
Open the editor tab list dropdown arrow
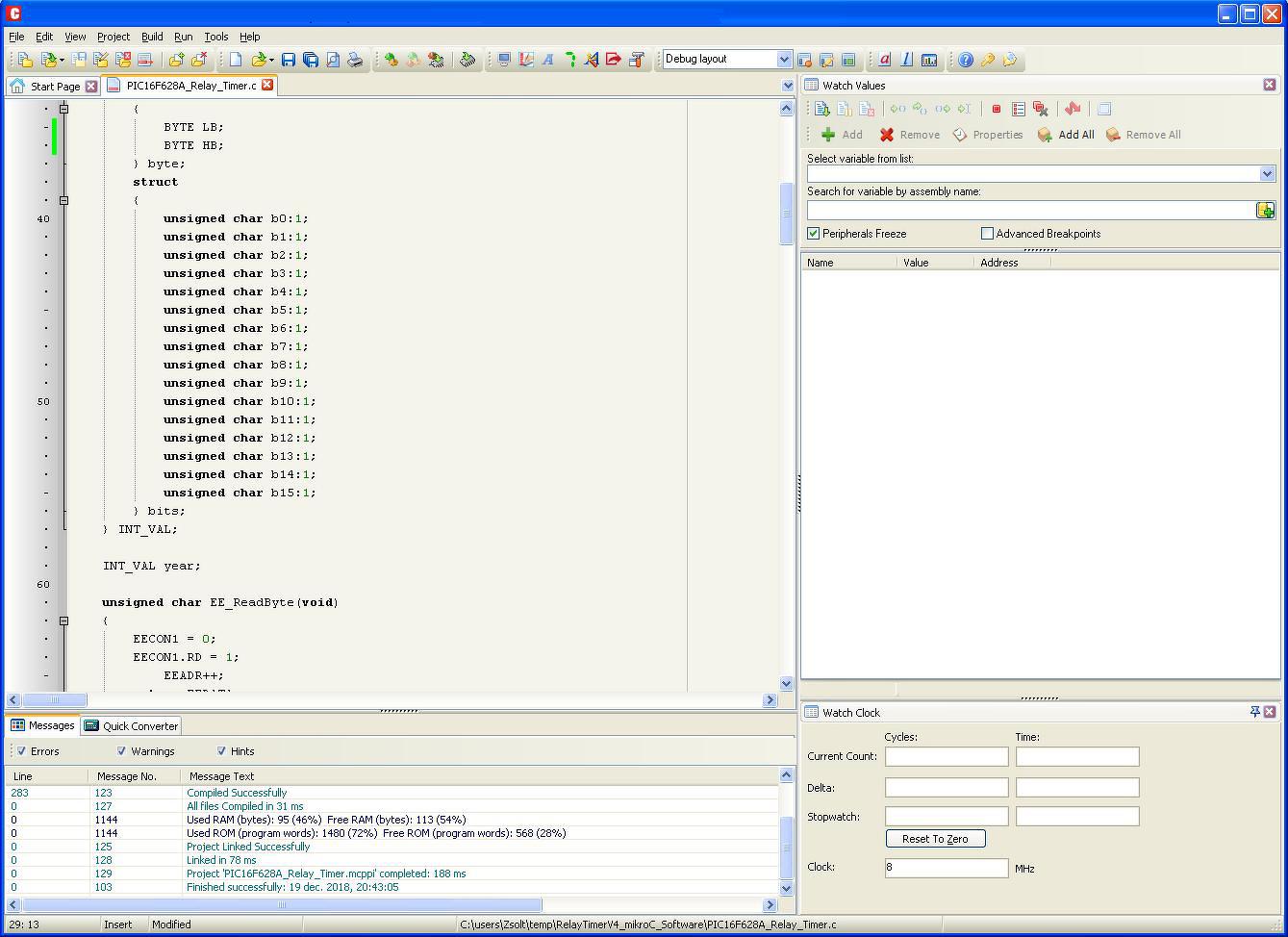(x=788, y=86)
